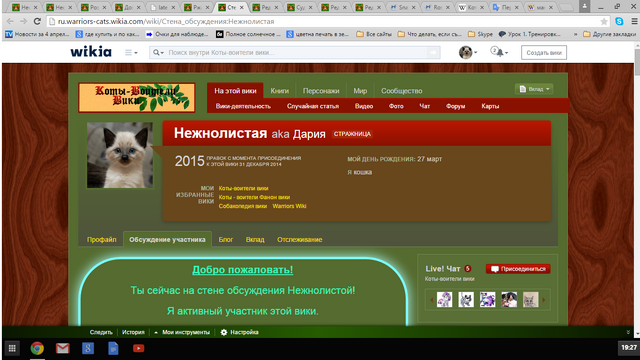Show more bookmarks with double chevron
This screenshot has height=360, width=640.
pos(575,34)
